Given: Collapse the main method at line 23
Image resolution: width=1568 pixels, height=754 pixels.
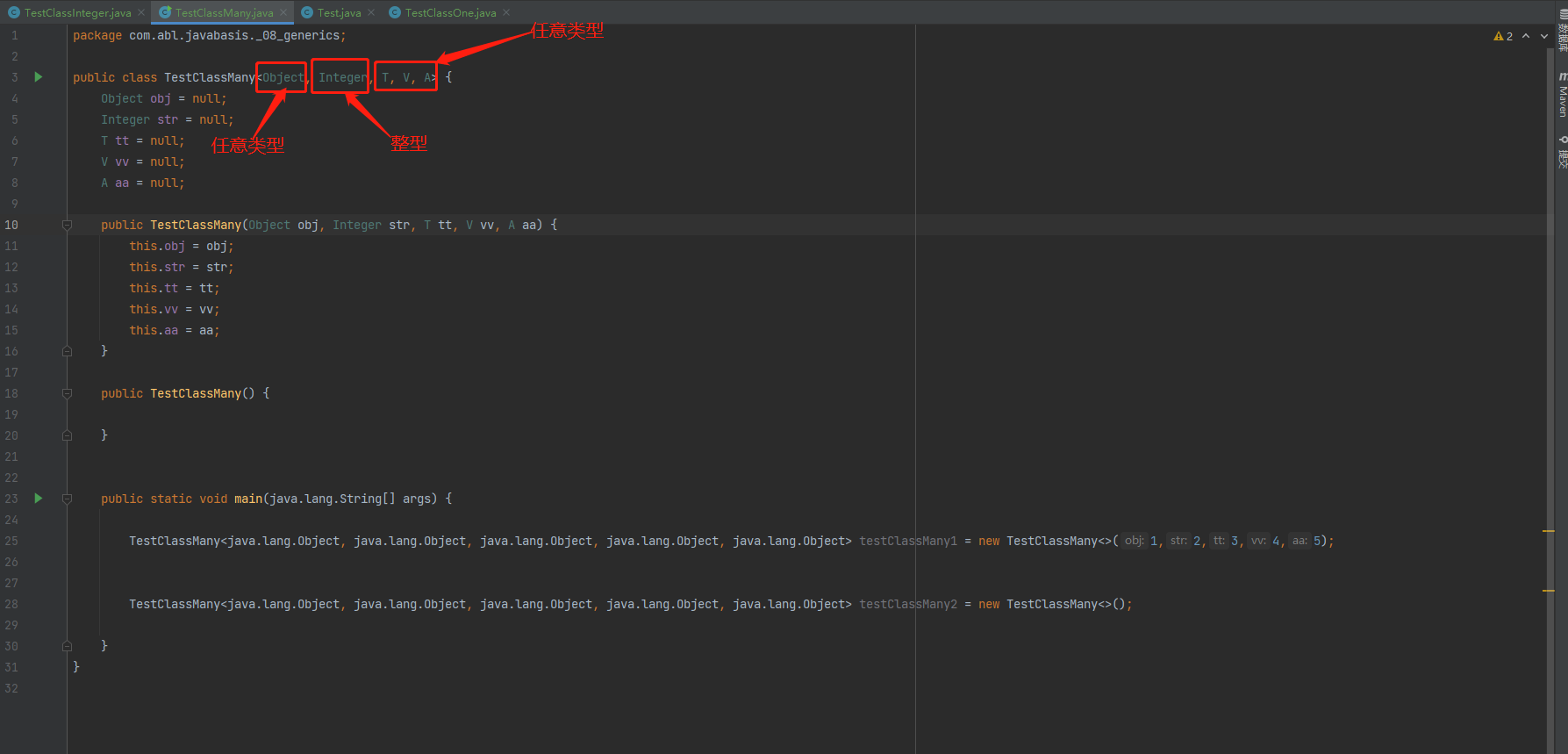Looking at the screenshot, I should click(67, 499).
